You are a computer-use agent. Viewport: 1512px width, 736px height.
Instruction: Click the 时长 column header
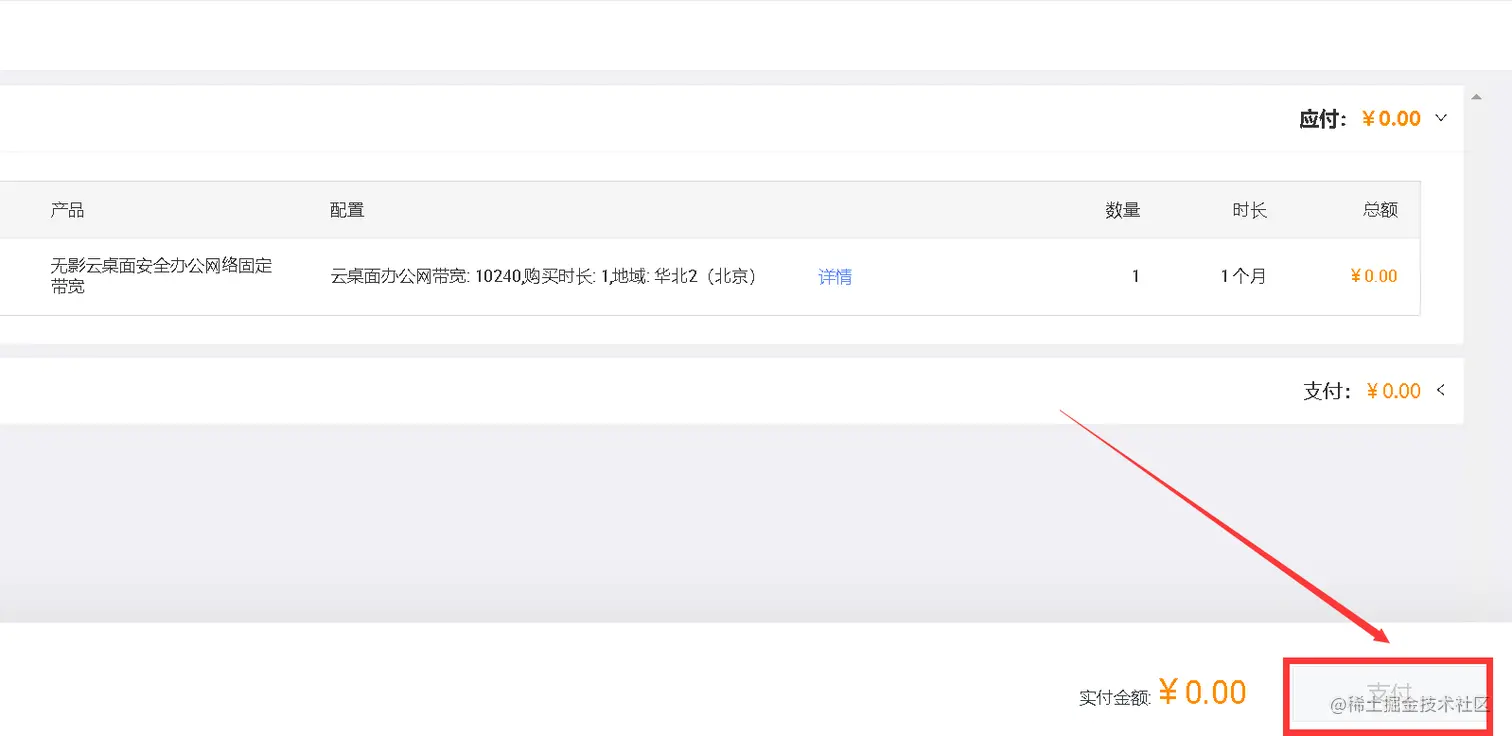click(1249, 210)
